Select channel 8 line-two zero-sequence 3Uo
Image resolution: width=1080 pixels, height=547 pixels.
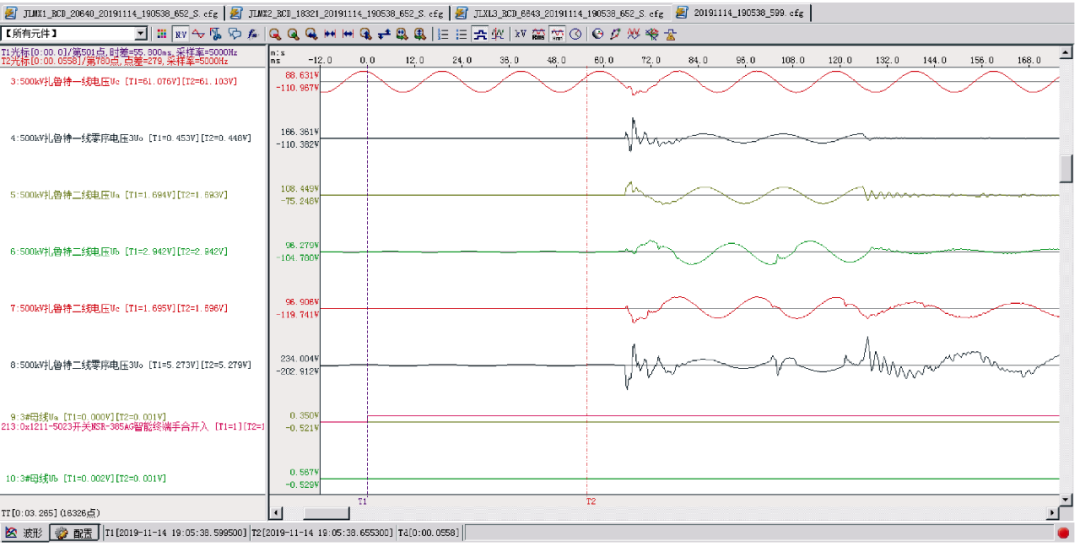[131, 364]
